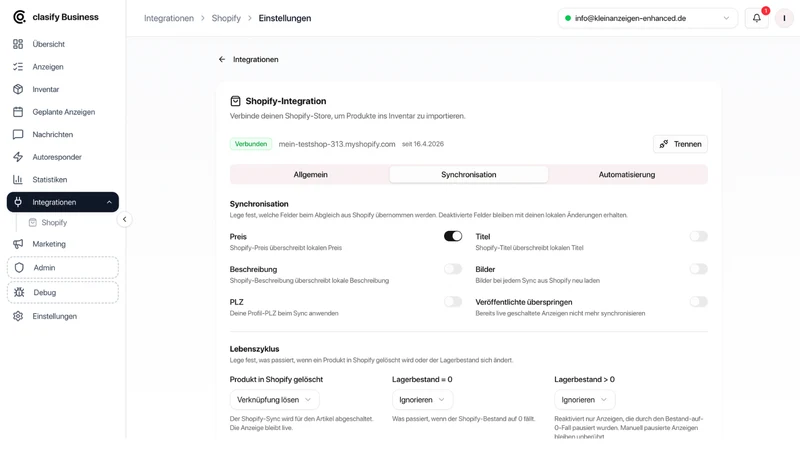Click Shopify in the breadcrumb
The image size is (800, 450).
pyautogui.click(x=226, y=18)
